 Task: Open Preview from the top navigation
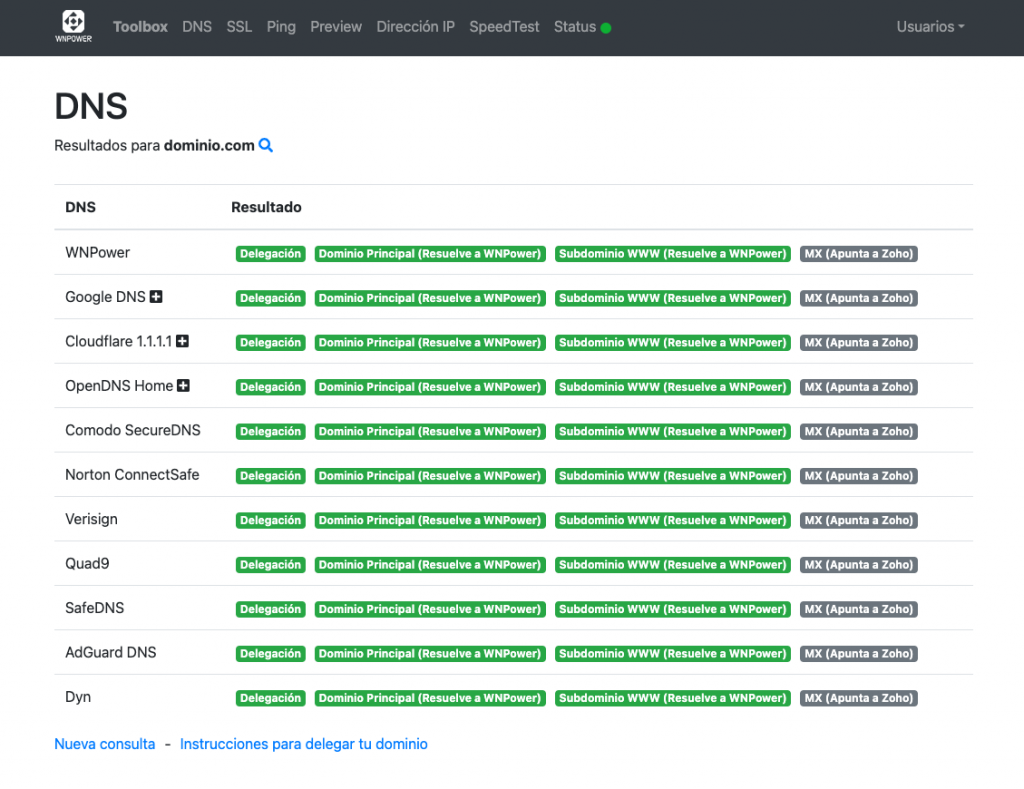(336, 27)
